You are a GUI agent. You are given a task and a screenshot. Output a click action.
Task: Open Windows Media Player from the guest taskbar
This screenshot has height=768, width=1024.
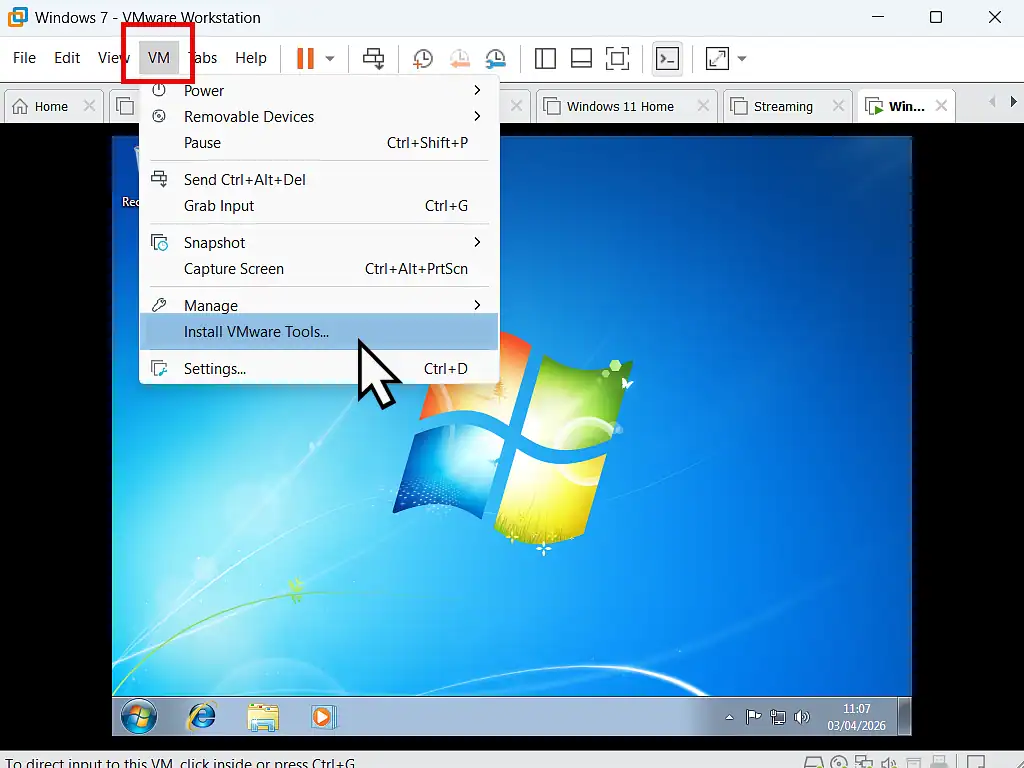322,716
